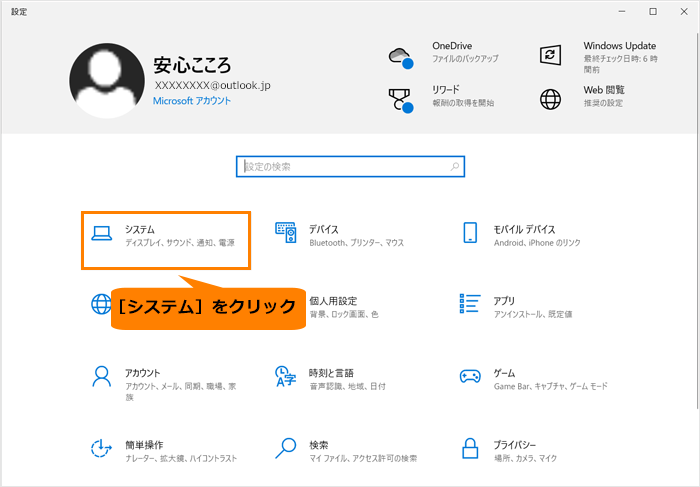
Task: Open the プライバシー padlock icon
Action: pyautogui.click(x=470, y=448)
